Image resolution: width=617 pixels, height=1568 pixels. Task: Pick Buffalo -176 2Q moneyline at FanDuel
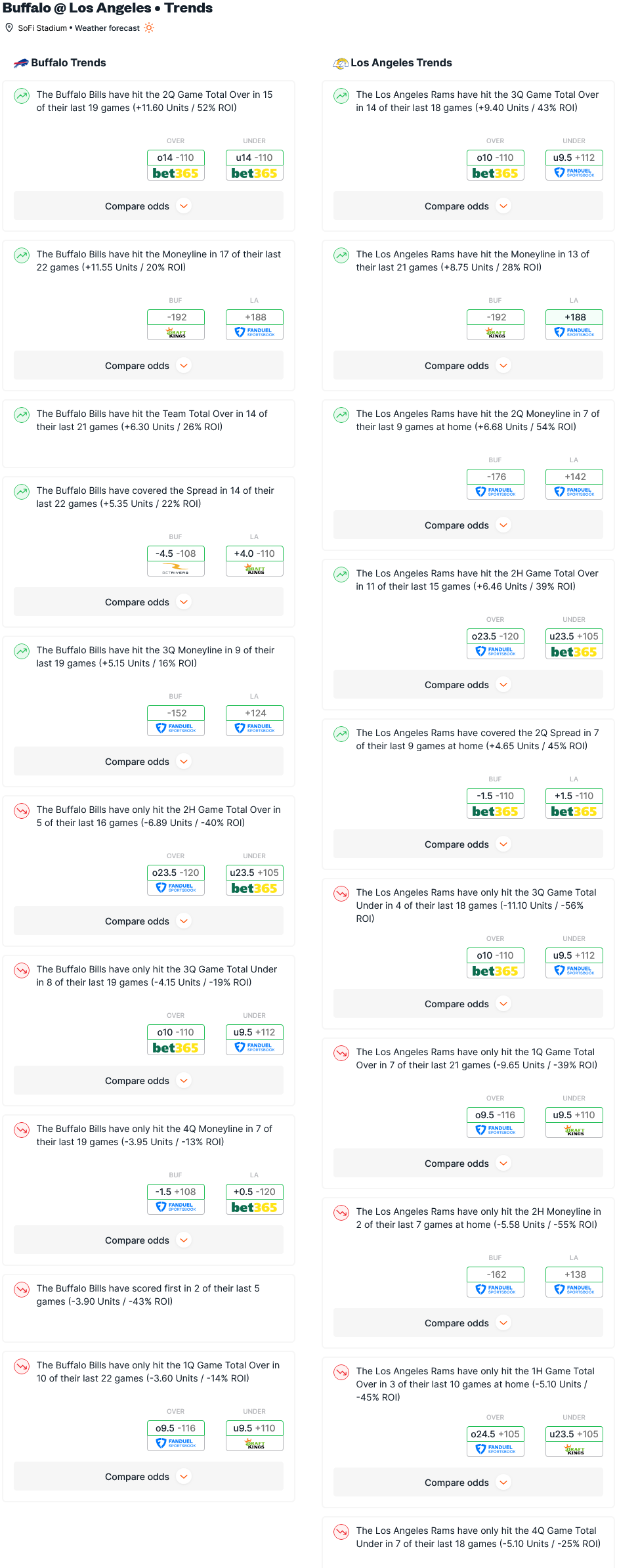[496, 484]
